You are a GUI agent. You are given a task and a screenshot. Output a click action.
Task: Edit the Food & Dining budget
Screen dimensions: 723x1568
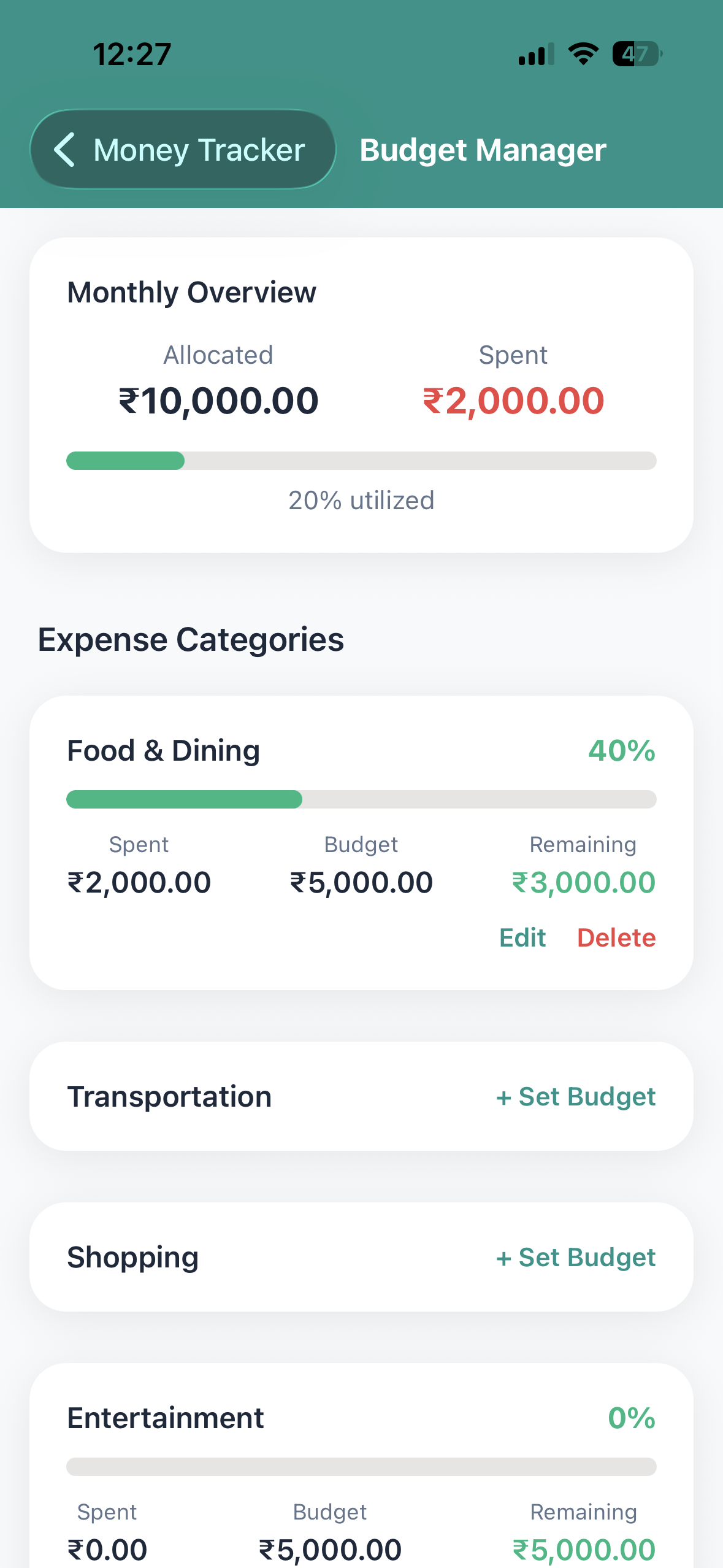pyautogui.click(x=522, y=938)
